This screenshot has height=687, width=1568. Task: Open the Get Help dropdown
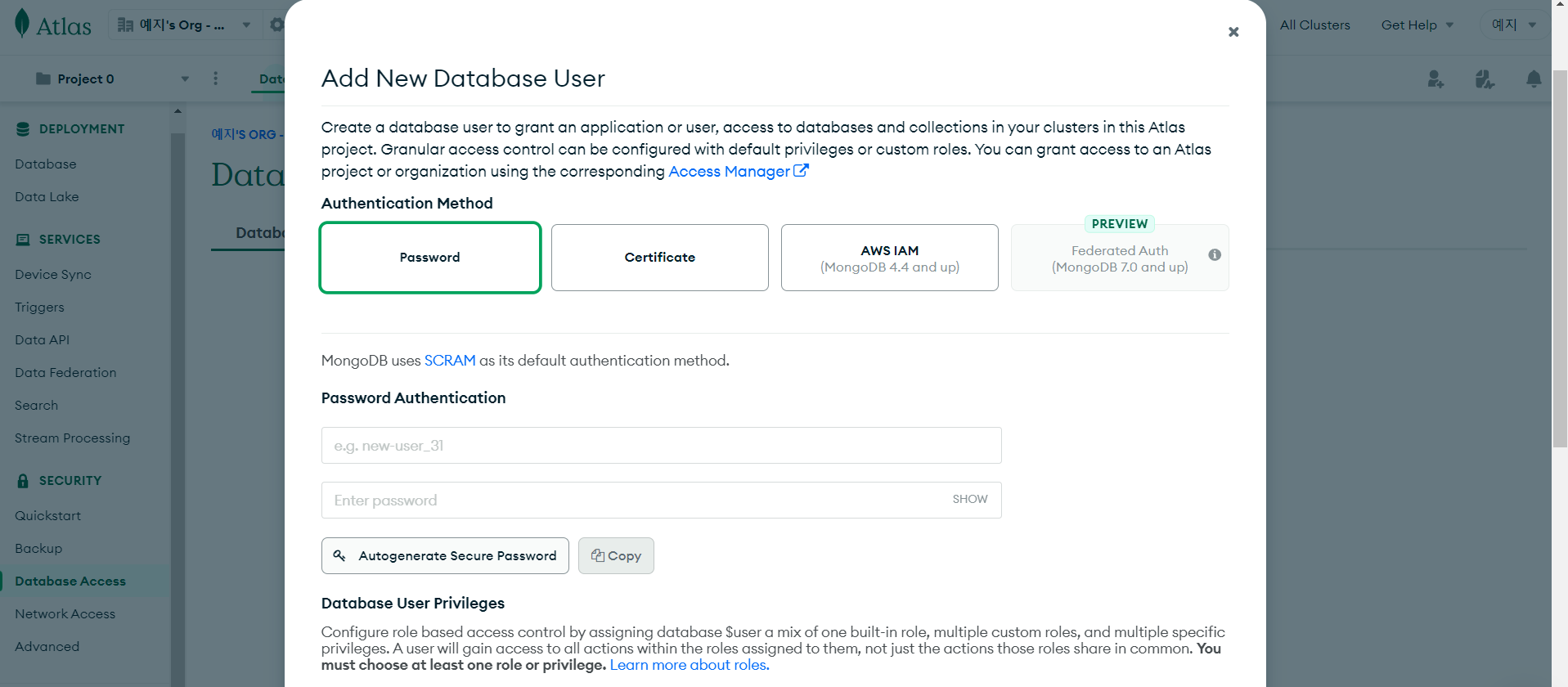pyautogui.click(x=1417, y=25)
